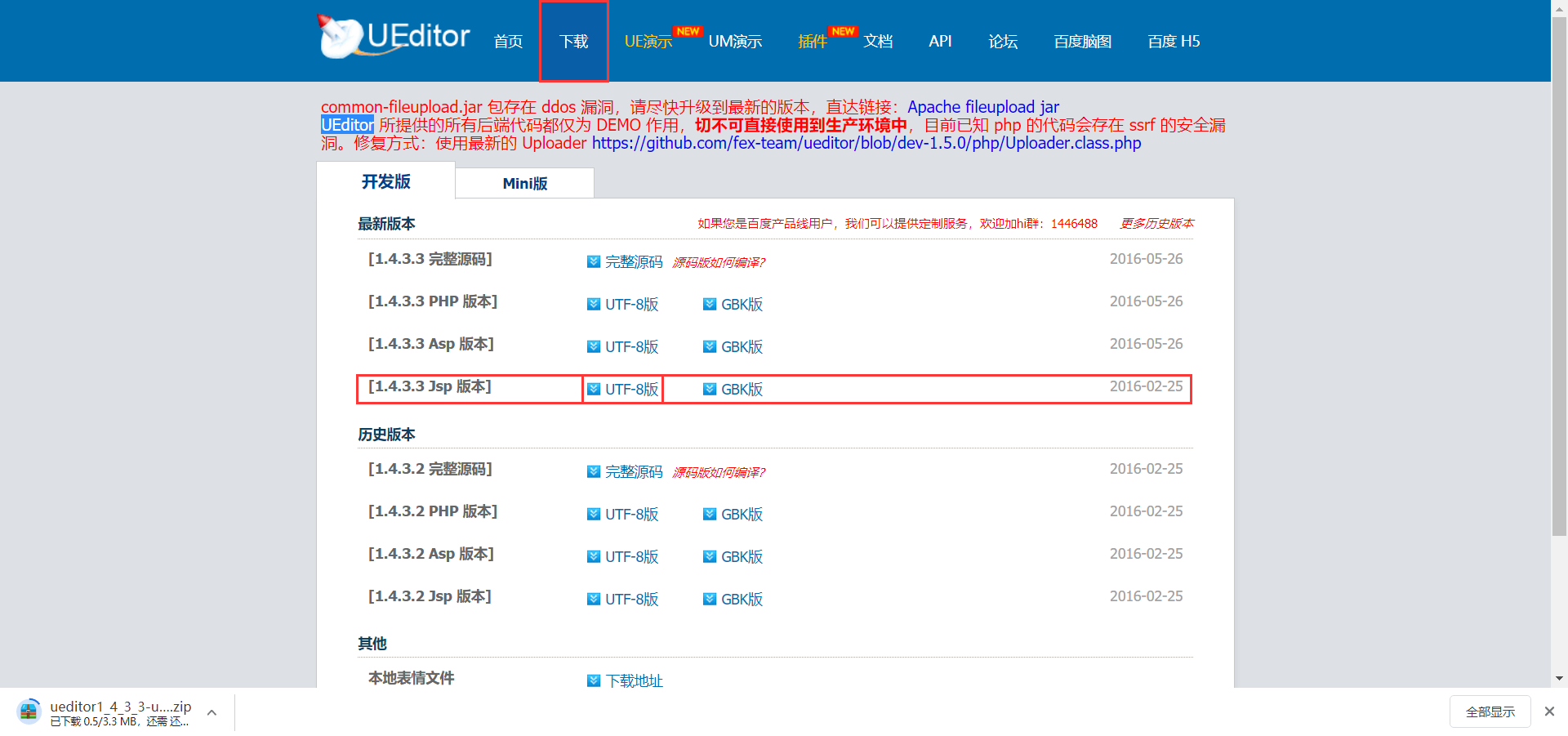1568x736 pixels.
Task: Open 源码版如何编译? link in 1.4.3.3 row
Action: (719, 262)
